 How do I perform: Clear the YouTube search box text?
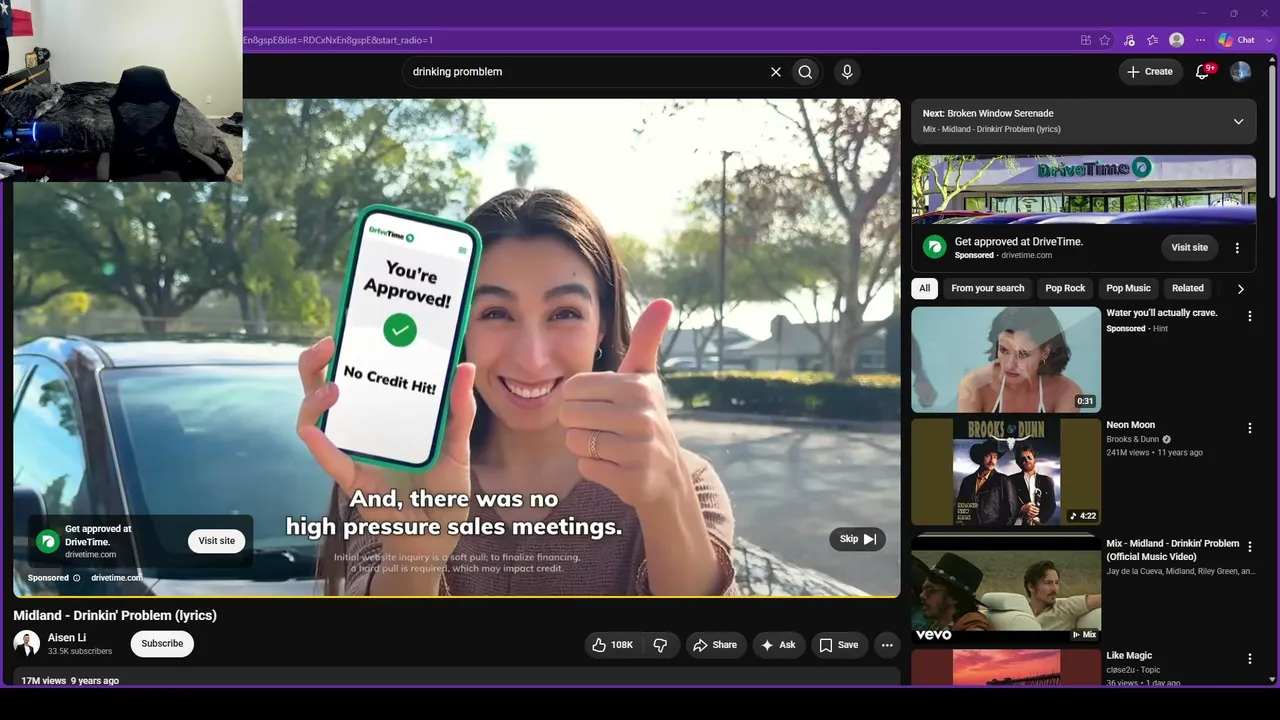tap(775, 72)
